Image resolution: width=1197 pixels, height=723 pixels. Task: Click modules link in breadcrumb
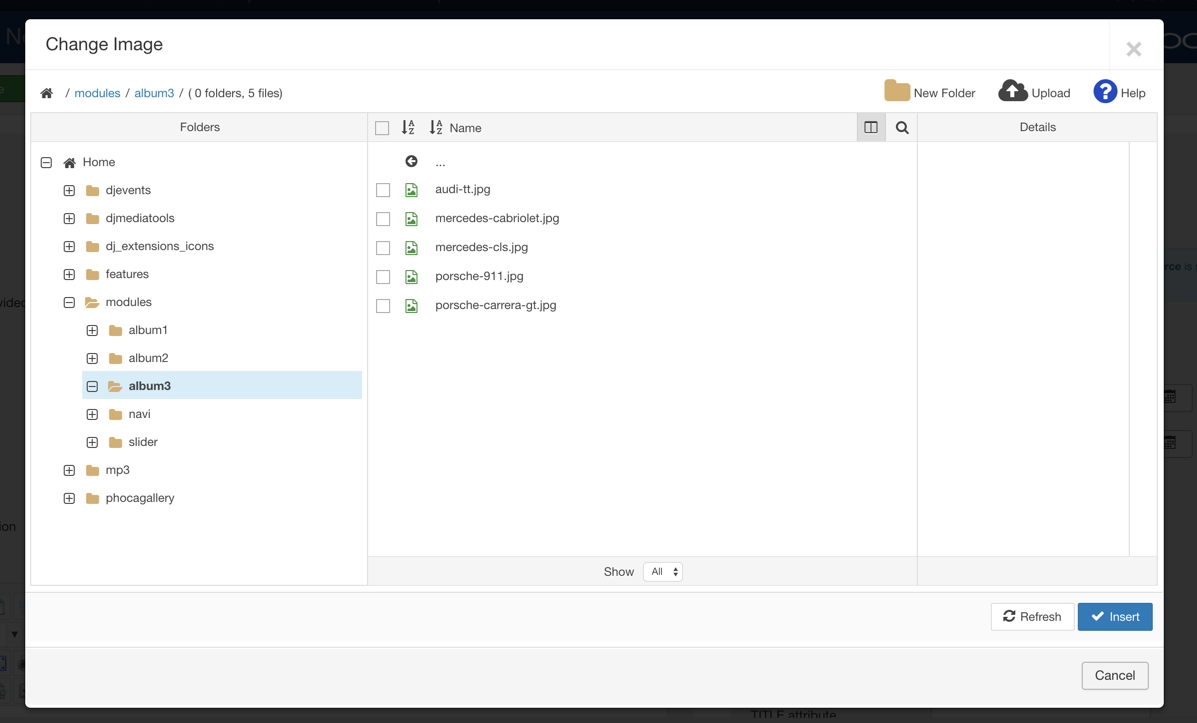point(97,93)
